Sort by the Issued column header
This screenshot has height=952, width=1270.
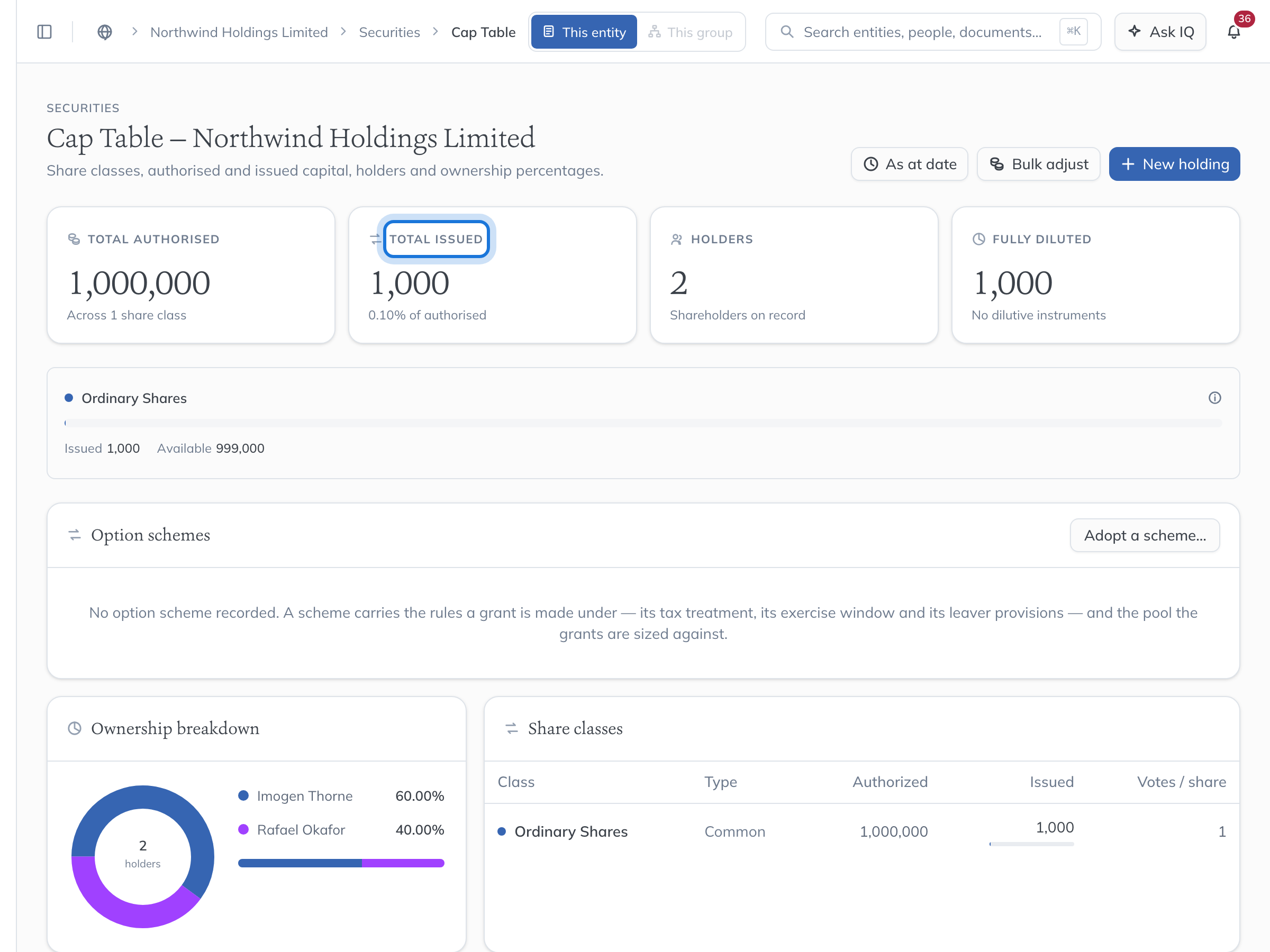pyautogui.click(x=1051, y=782)
